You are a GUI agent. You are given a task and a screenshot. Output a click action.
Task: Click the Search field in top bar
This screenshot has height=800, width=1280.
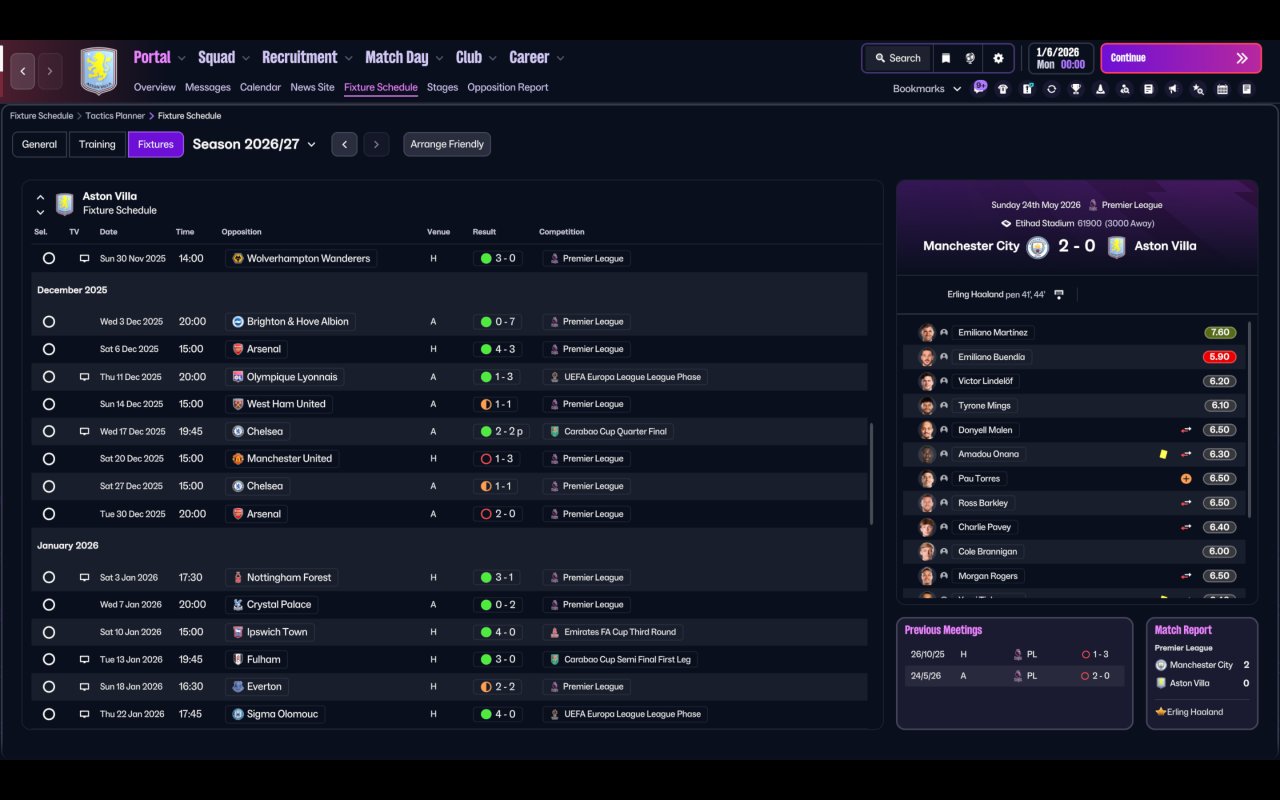[x=896, y=58]
